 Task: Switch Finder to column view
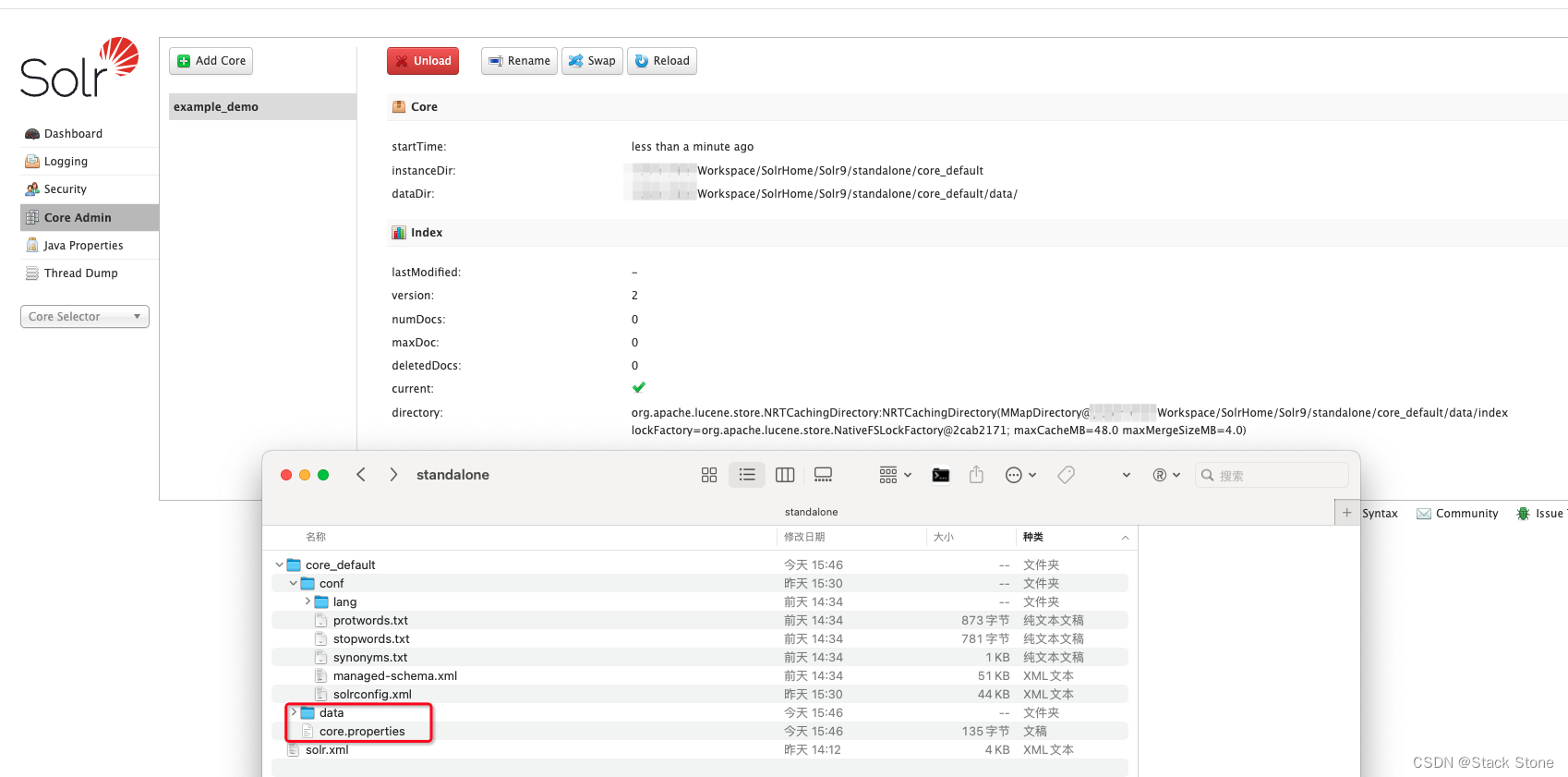pyautogui.click(x=785, y=475)
